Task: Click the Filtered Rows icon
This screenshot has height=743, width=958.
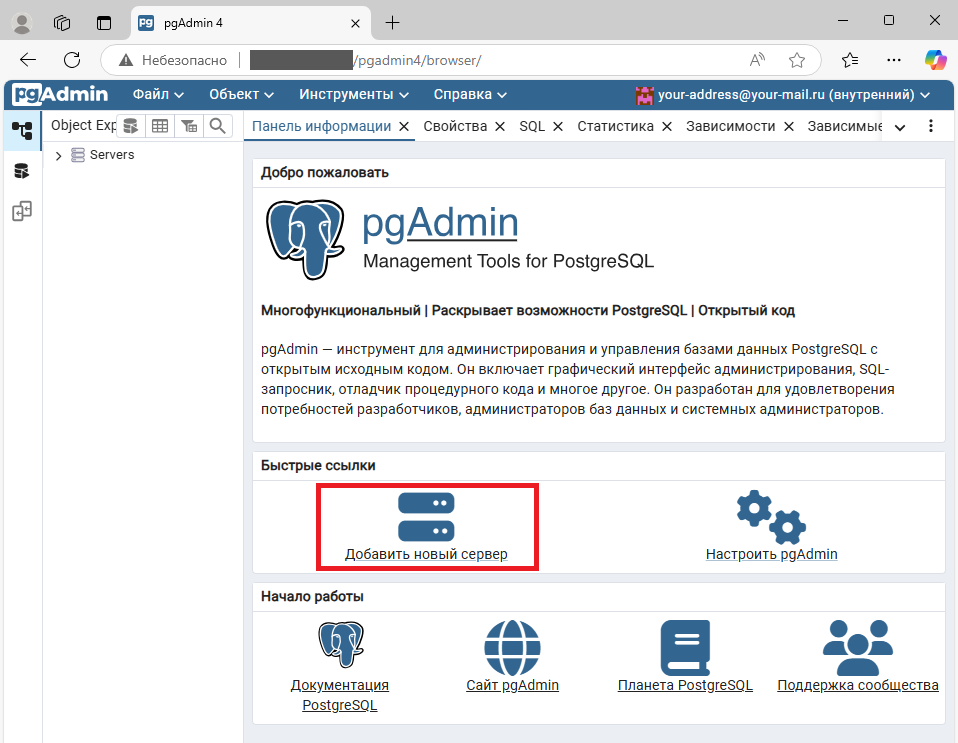Action: pyautogui.click(x=189, y=126)
